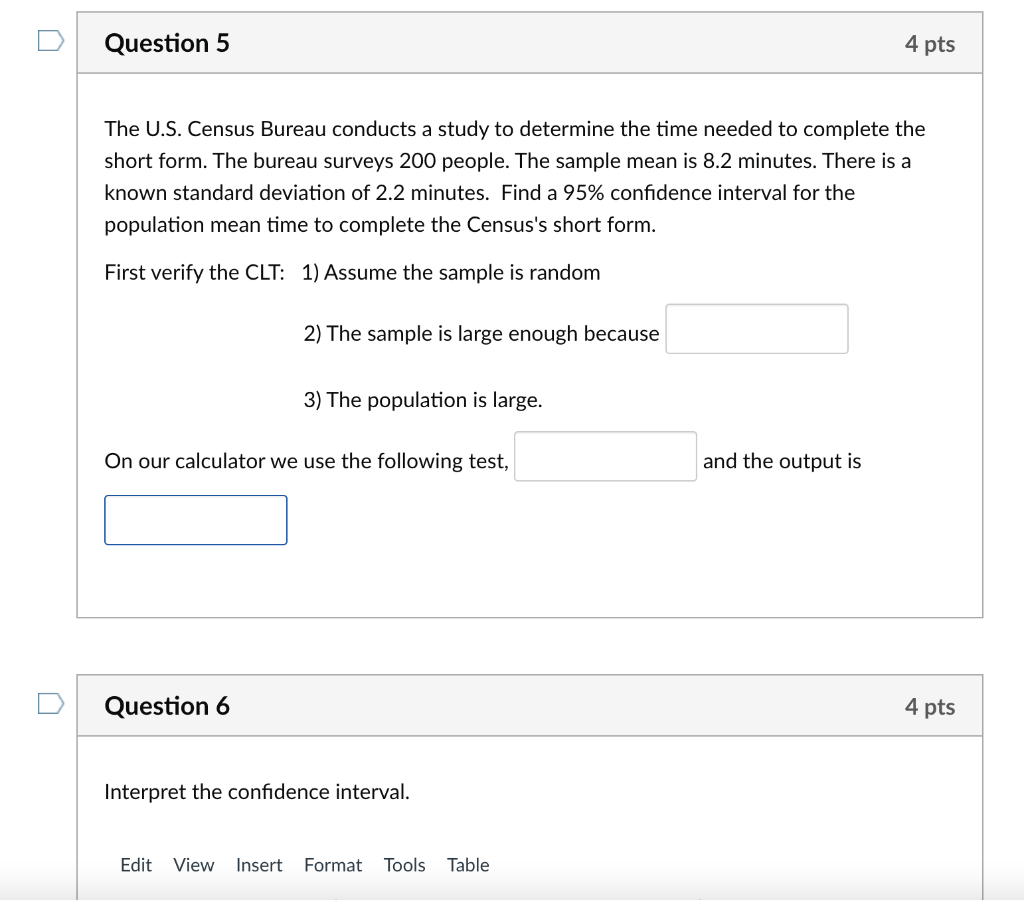The height and width of the screenshot is (900, 1024).
Task: Open the Insert menu for Question 6 answer
Action: click(x=259, y=865)
